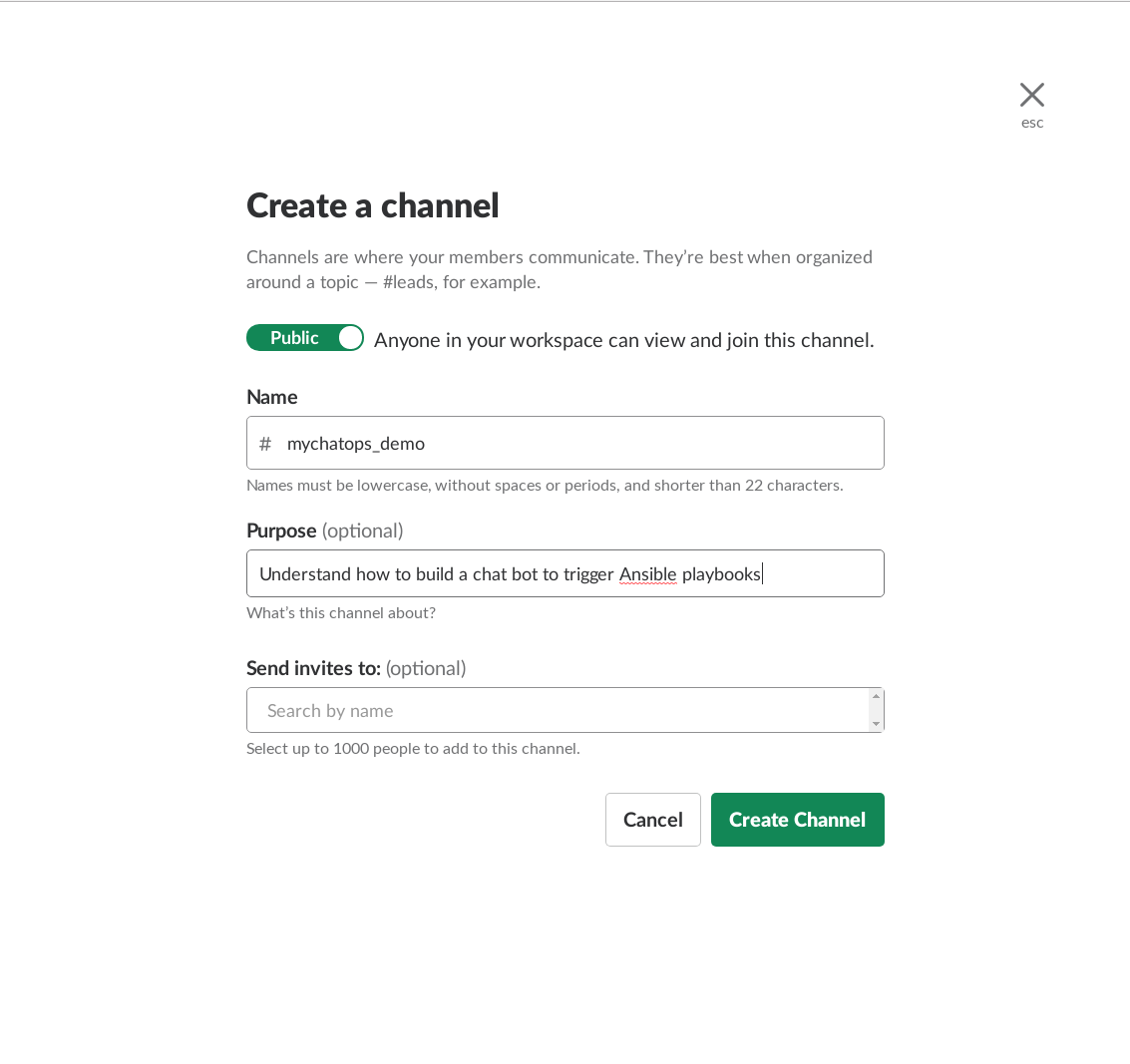Focus the Name field containing mychatops_demo
The width and height of the screenshot is (1130, 1064).
coord(578,444)
